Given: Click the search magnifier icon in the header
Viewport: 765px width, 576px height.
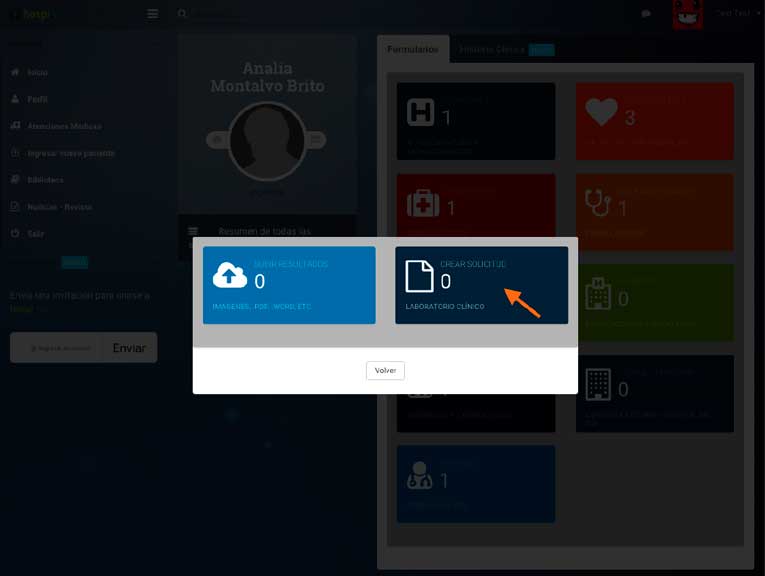Looking at the screenshot, I should point(182,14).
